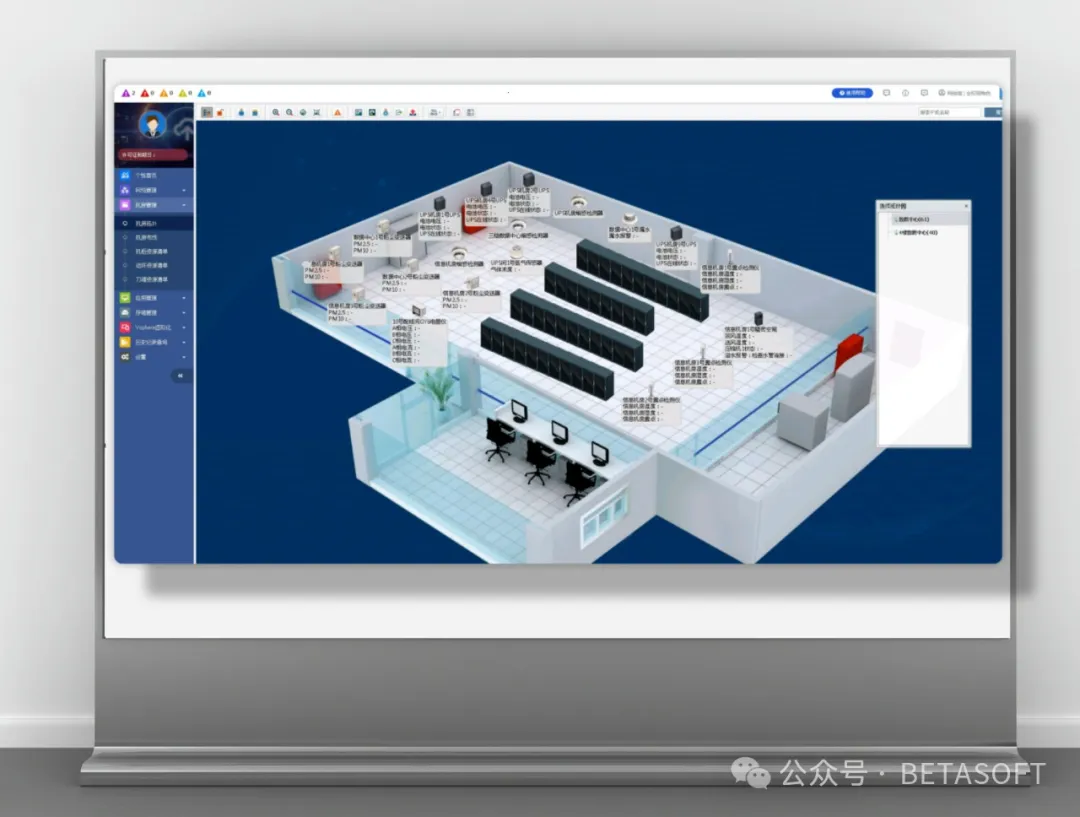Expand arrow on yellow folder icon row
This screenshot has height=817, width=1080.
coord(184,342)
